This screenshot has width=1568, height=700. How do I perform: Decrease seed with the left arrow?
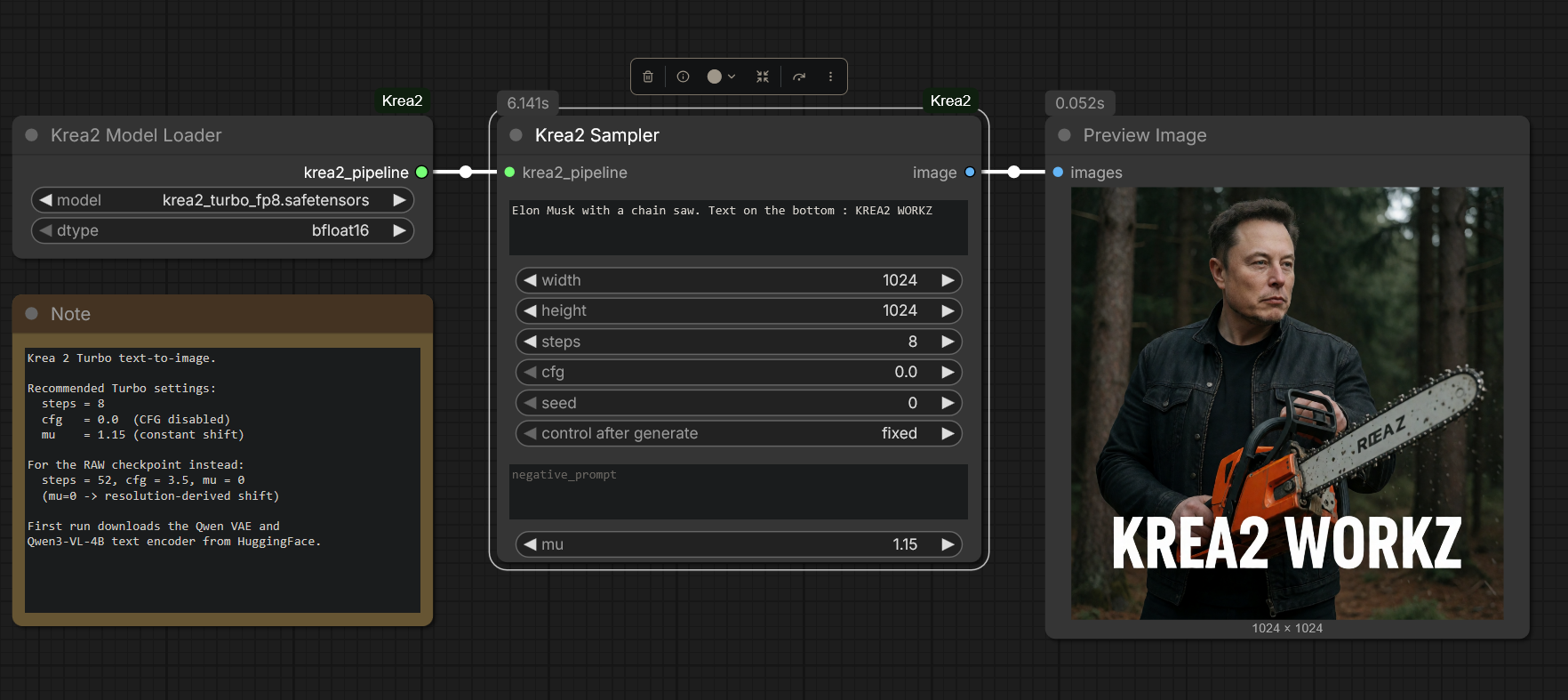point(530,403)
